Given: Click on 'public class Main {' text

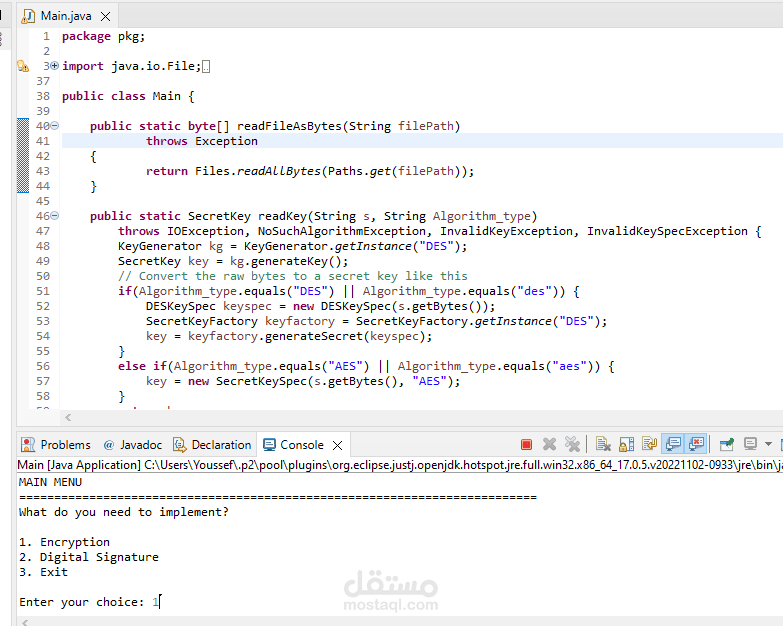Looking at the screenshot, I should point(128,96).
